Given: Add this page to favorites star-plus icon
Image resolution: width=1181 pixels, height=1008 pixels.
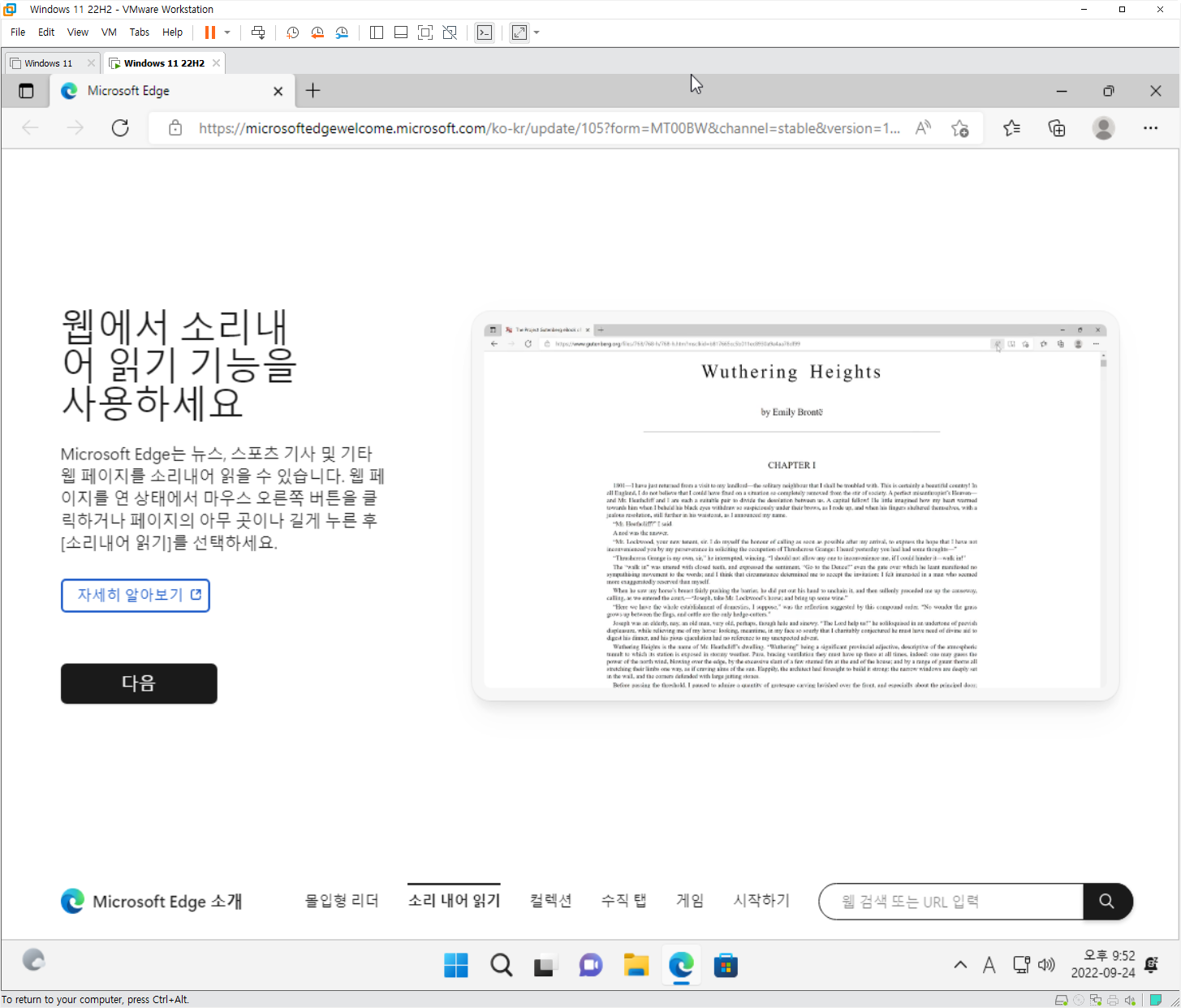Looking at the screenshot, I should [x=960, y=128].
